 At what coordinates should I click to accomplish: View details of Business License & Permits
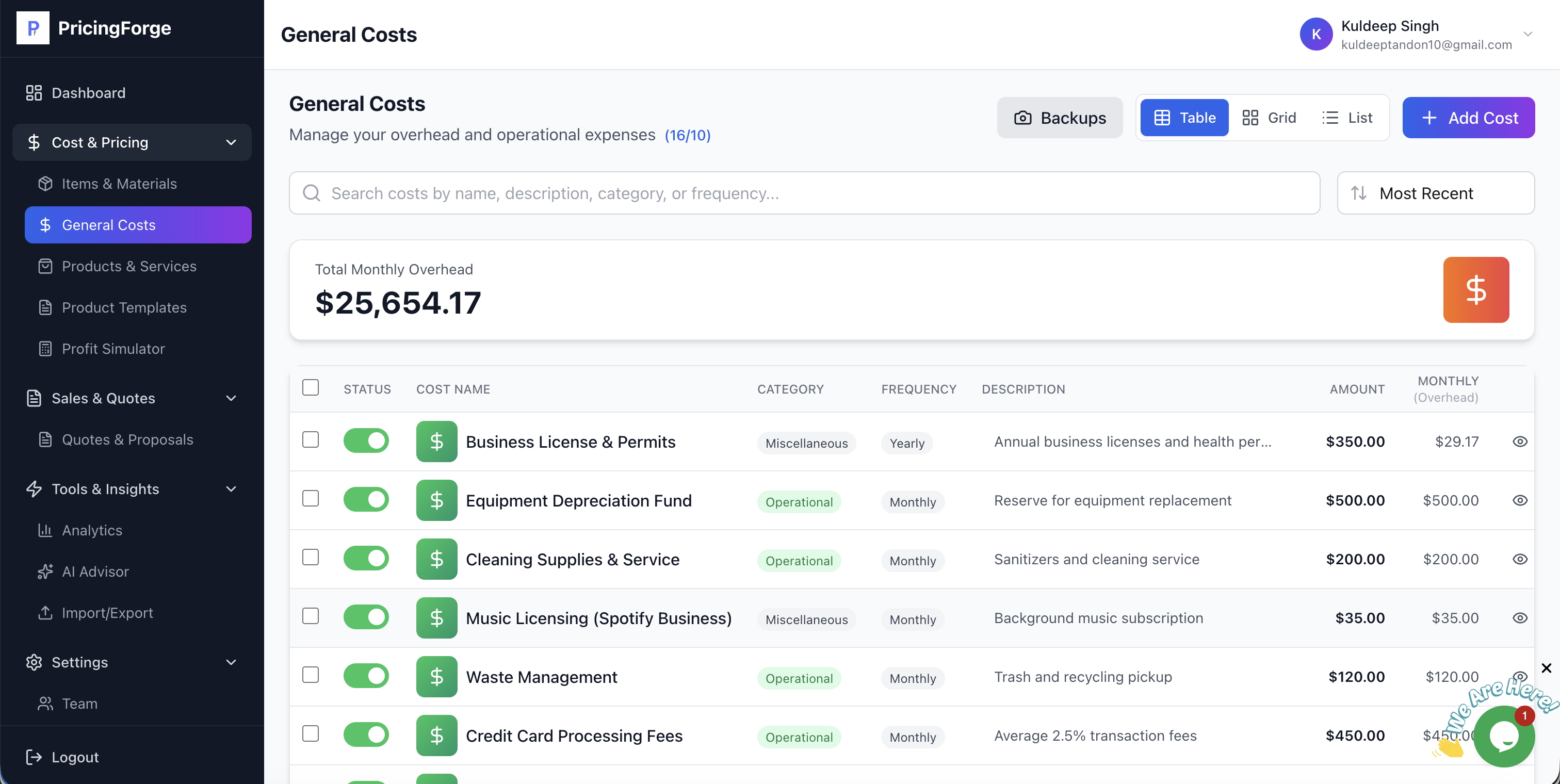(1519, 442)
